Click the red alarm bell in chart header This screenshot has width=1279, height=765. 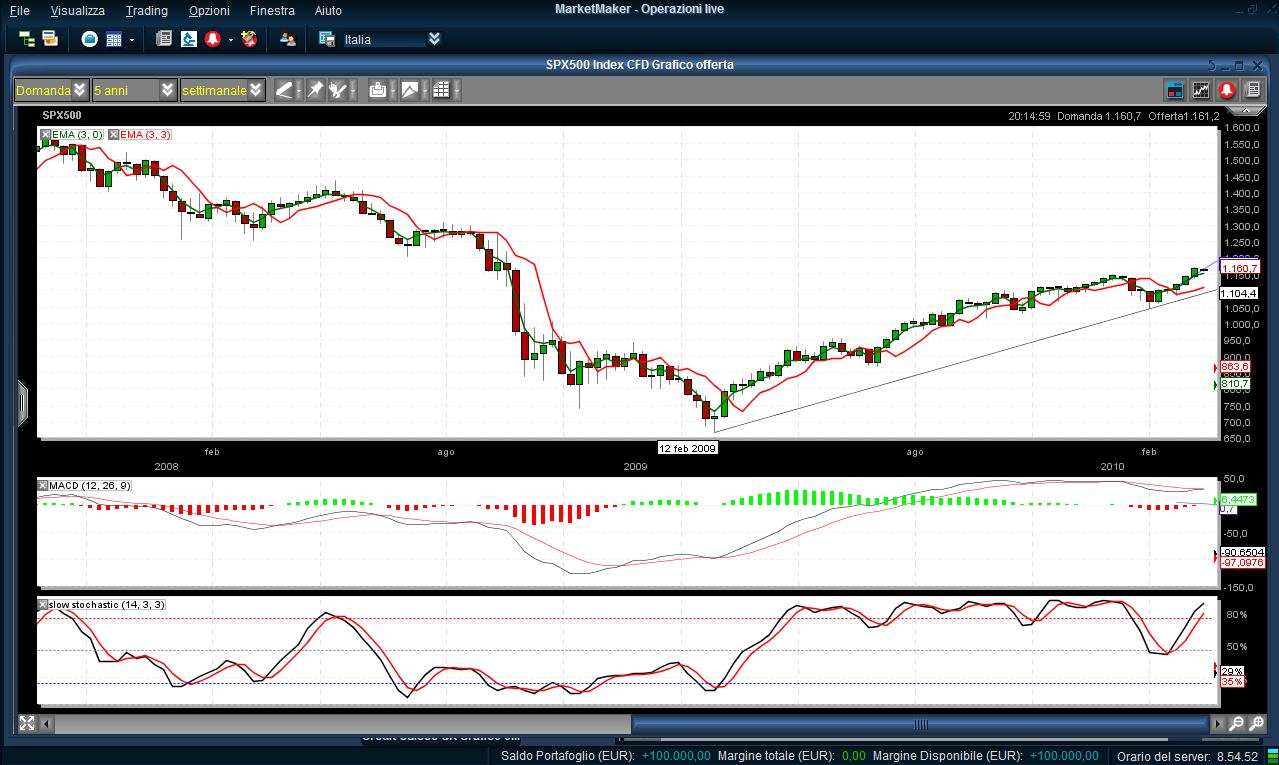coord(1226,90)
